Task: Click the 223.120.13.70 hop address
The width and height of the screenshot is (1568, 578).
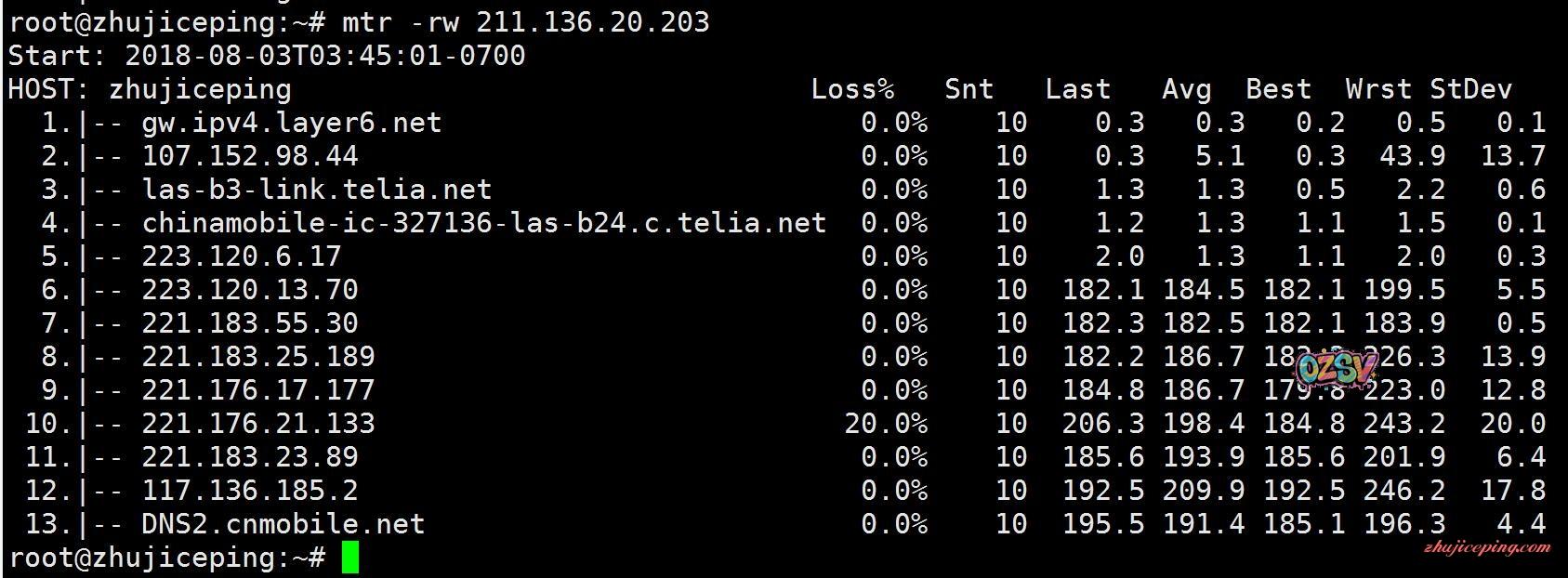Action: 249,290
